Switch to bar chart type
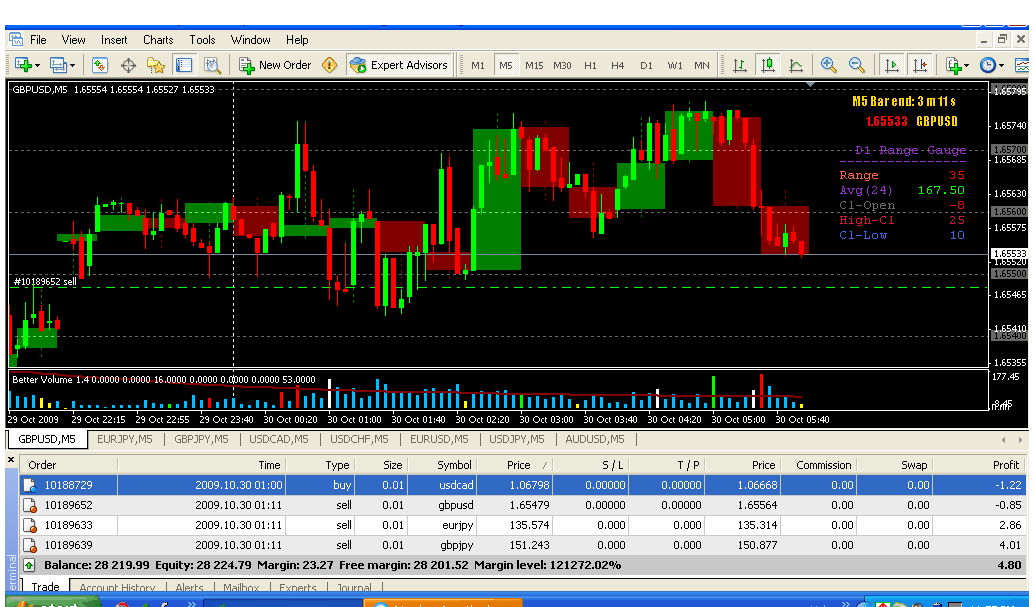This screenshot has width=1034, height=607. [740, 65]
